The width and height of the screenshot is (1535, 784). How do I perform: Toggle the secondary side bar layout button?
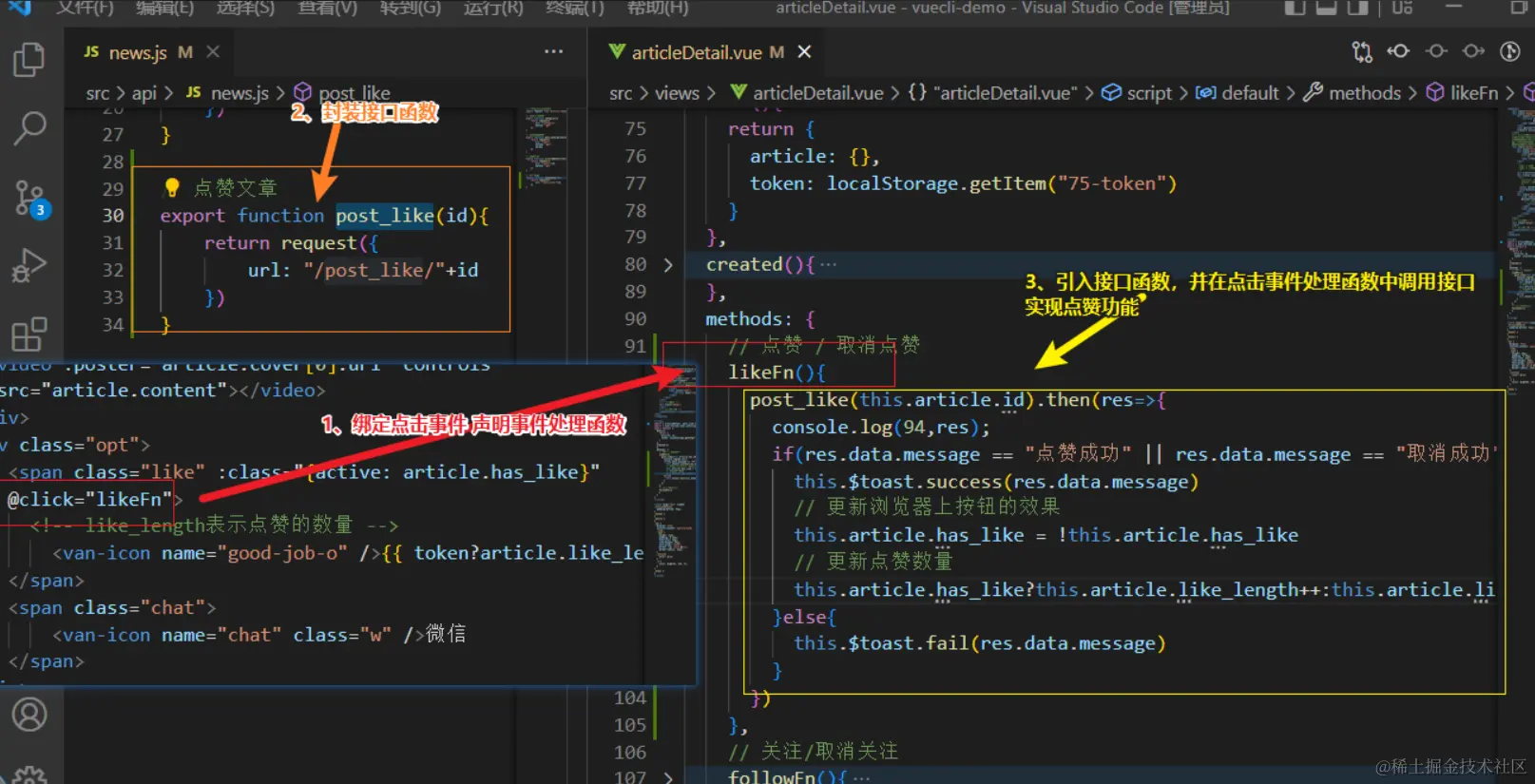[x=1358, y=8]
